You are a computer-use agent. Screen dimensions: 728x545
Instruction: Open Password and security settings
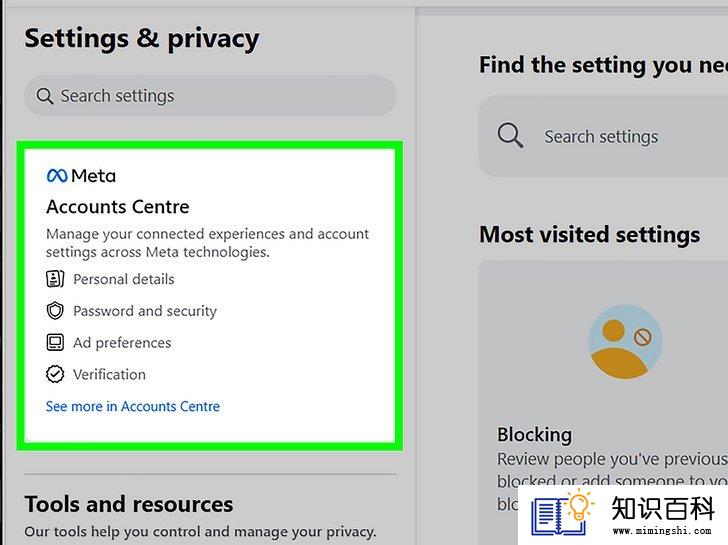131,311
